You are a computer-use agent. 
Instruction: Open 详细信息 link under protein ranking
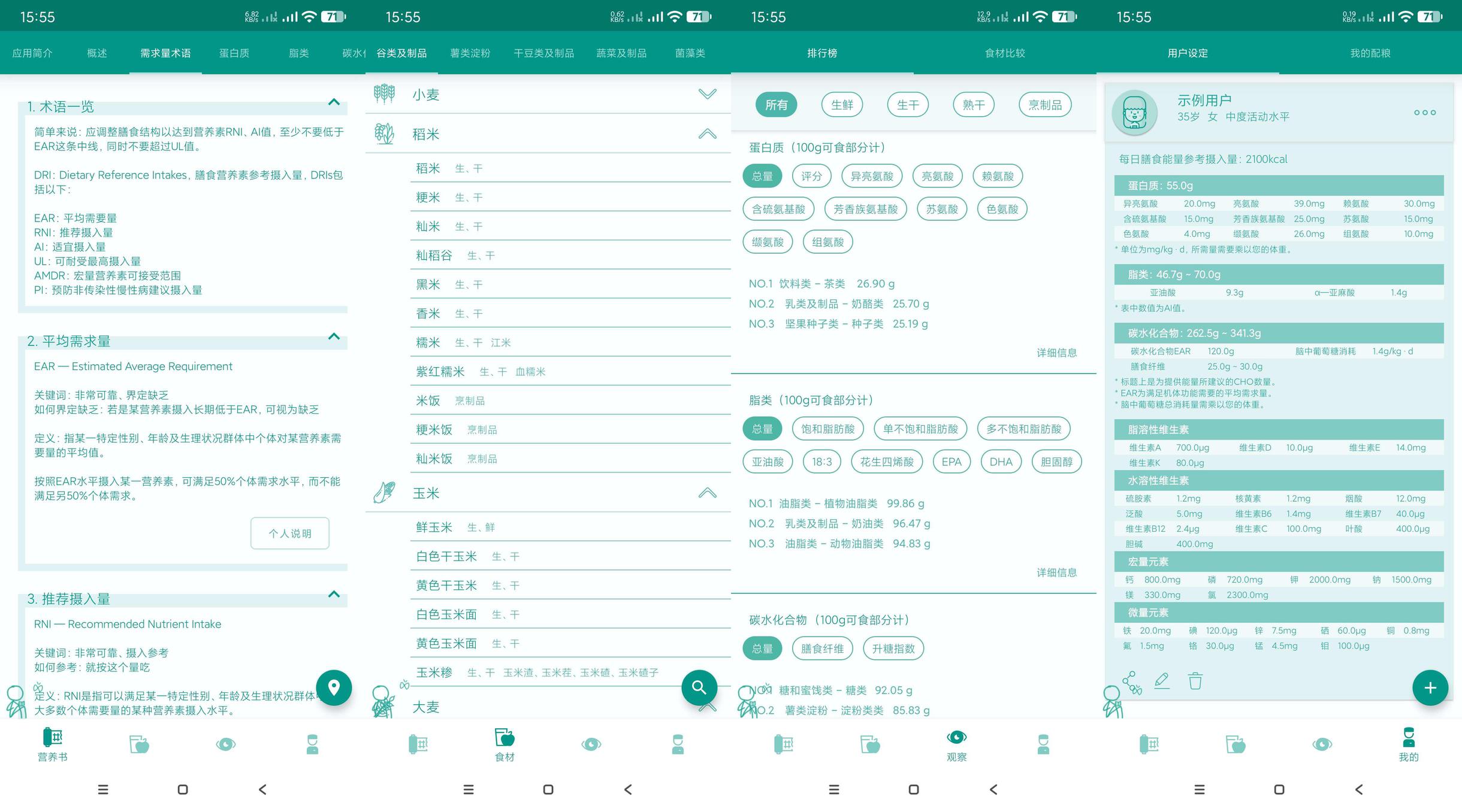1056,353
